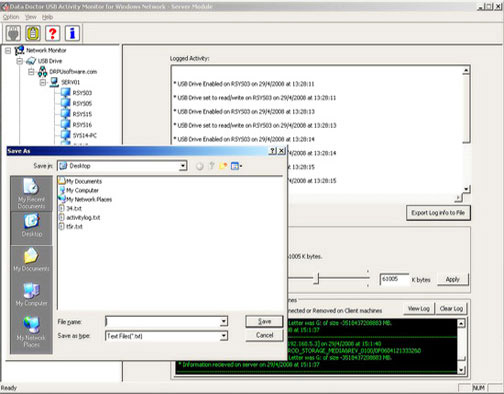Open the Save in Desktop dropdown
The image size is (504, 394).
click(x=183, y=166)
